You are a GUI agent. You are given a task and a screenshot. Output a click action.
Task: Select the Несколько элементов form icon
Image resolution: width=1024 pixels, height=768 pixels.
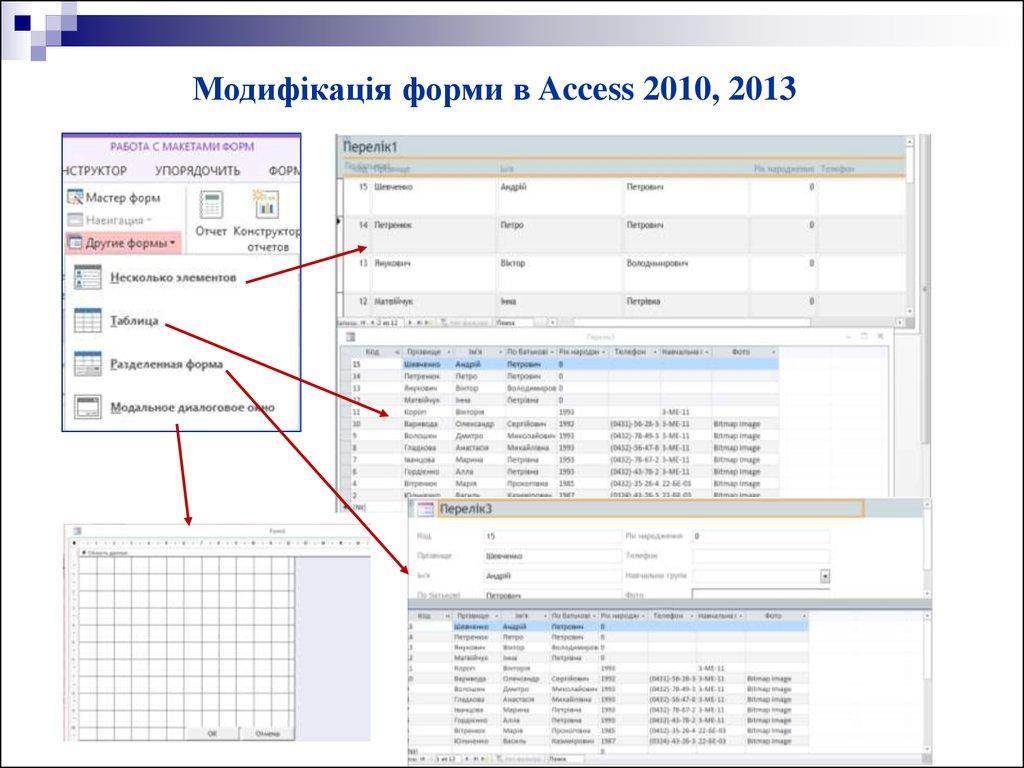87,276
